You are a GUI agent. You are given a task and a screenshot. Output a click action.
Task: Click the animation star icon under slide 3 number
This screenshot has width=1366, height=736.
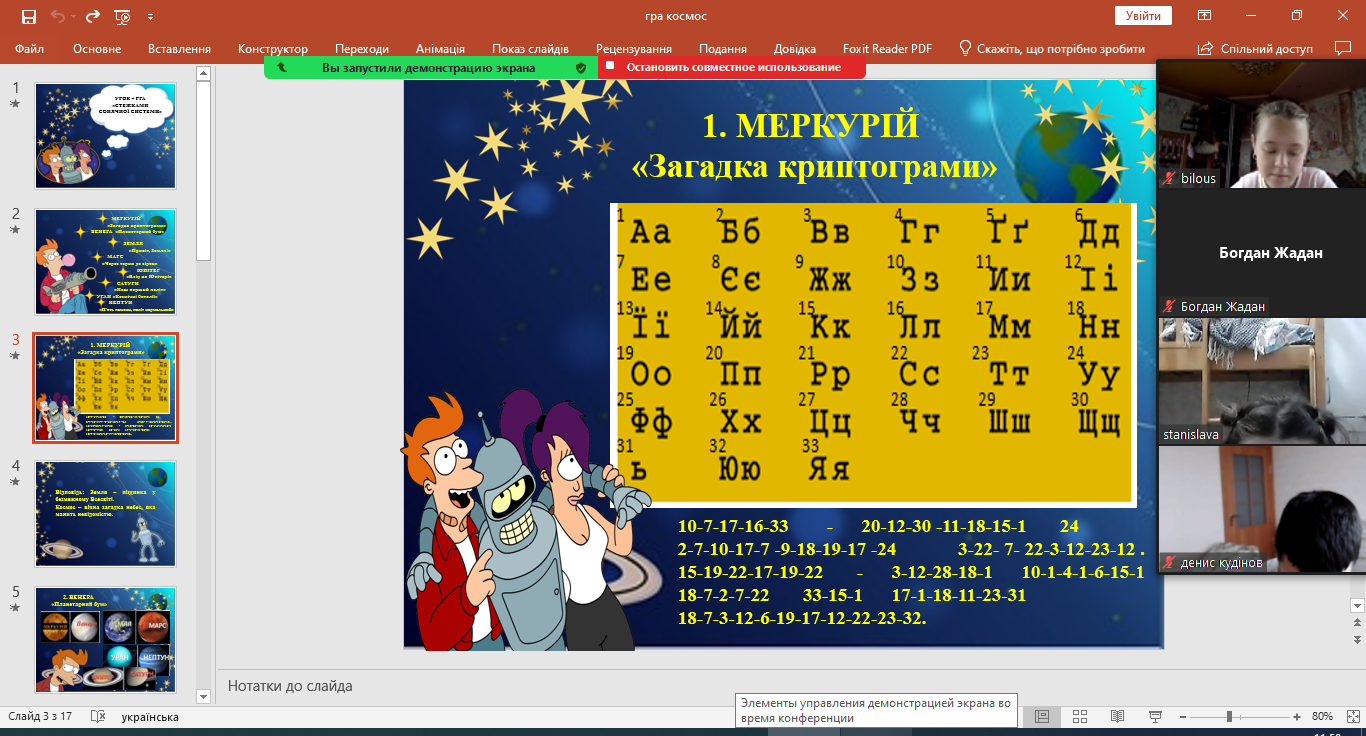tap(15, 355)
